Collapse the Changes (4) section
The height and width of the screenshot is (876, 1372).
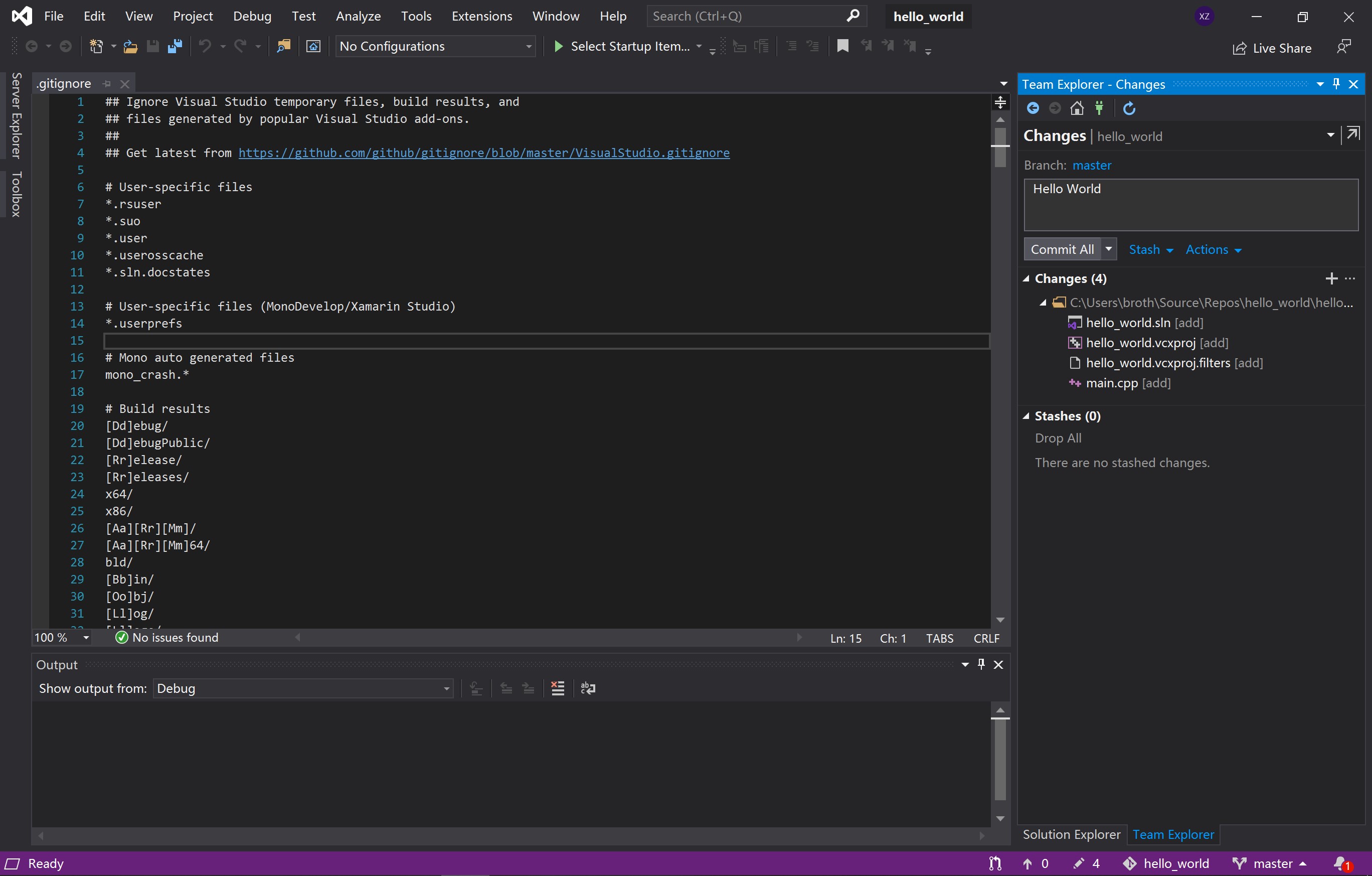pos(1026,278)
